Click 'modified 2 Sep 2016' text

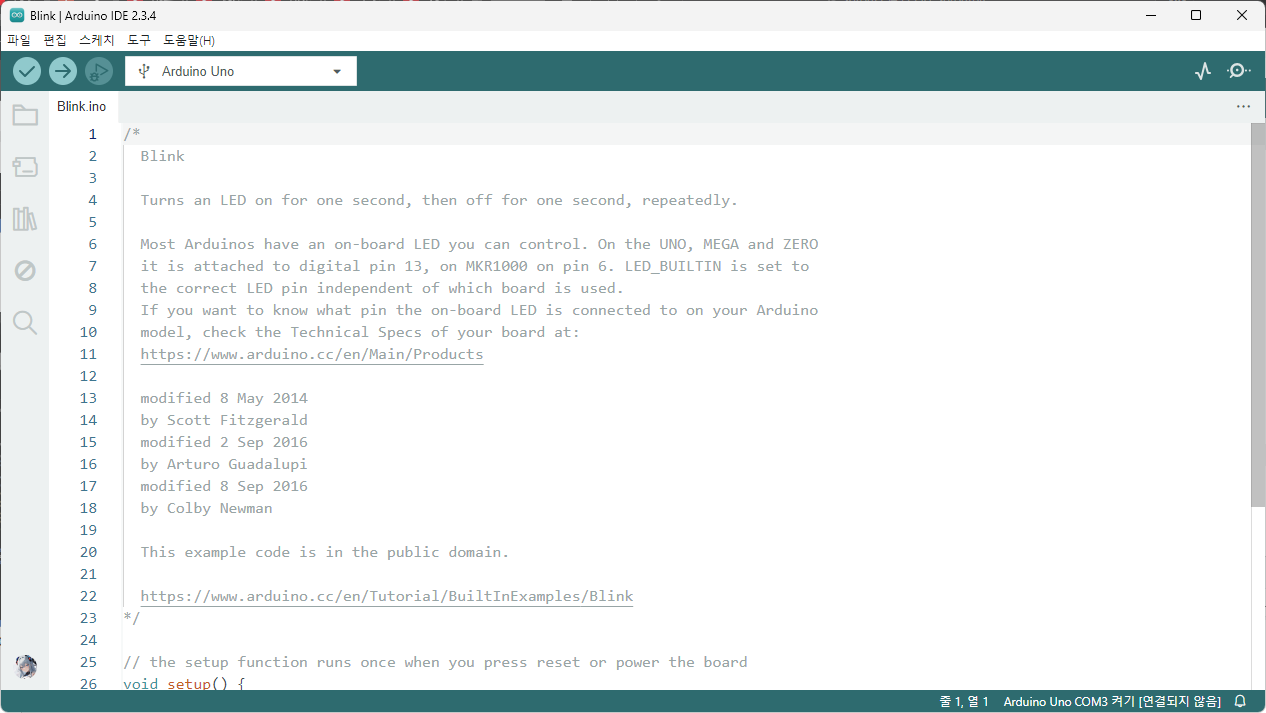pyautogui.click(x=224, y=442)
